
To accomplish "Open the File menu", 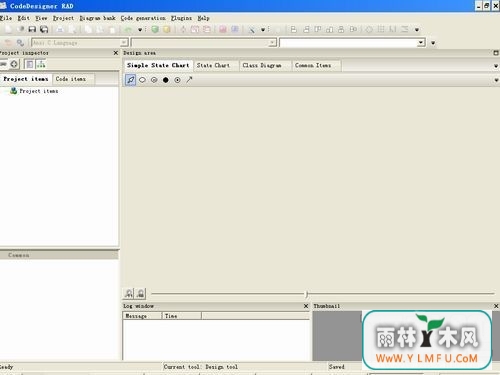I will click(x=6, y=18).
